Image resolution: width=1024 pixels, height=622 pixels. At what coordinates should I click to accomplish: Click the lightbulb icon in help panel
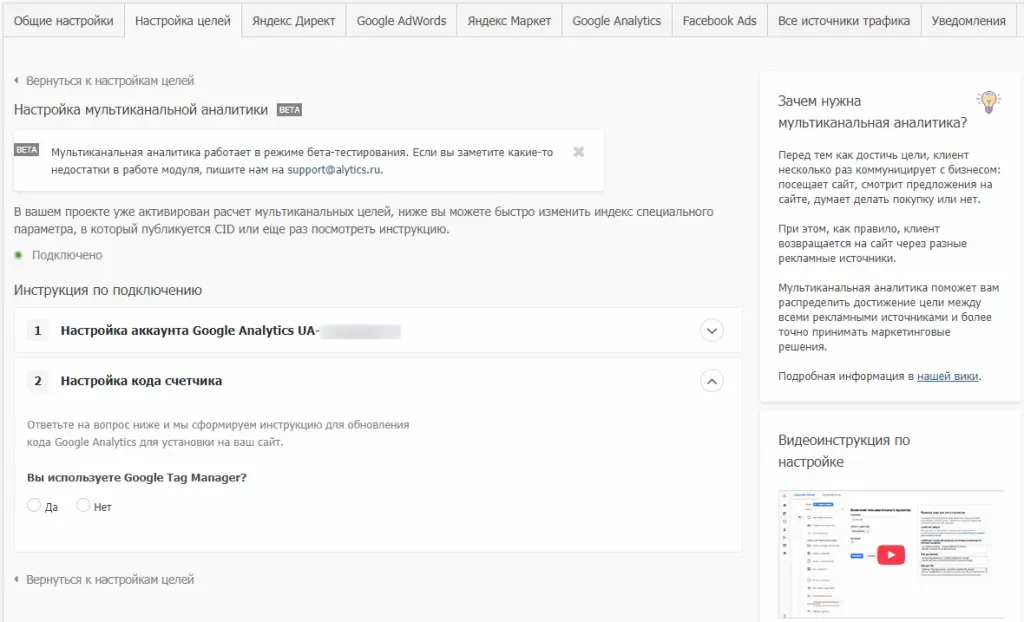click(x=988, y=102)
